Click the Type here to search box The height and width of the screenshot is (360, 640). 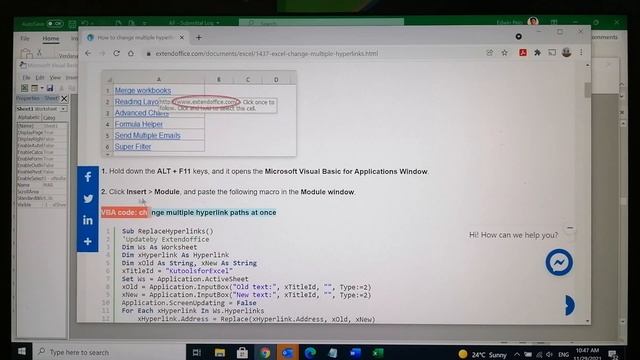pos(109,352)
